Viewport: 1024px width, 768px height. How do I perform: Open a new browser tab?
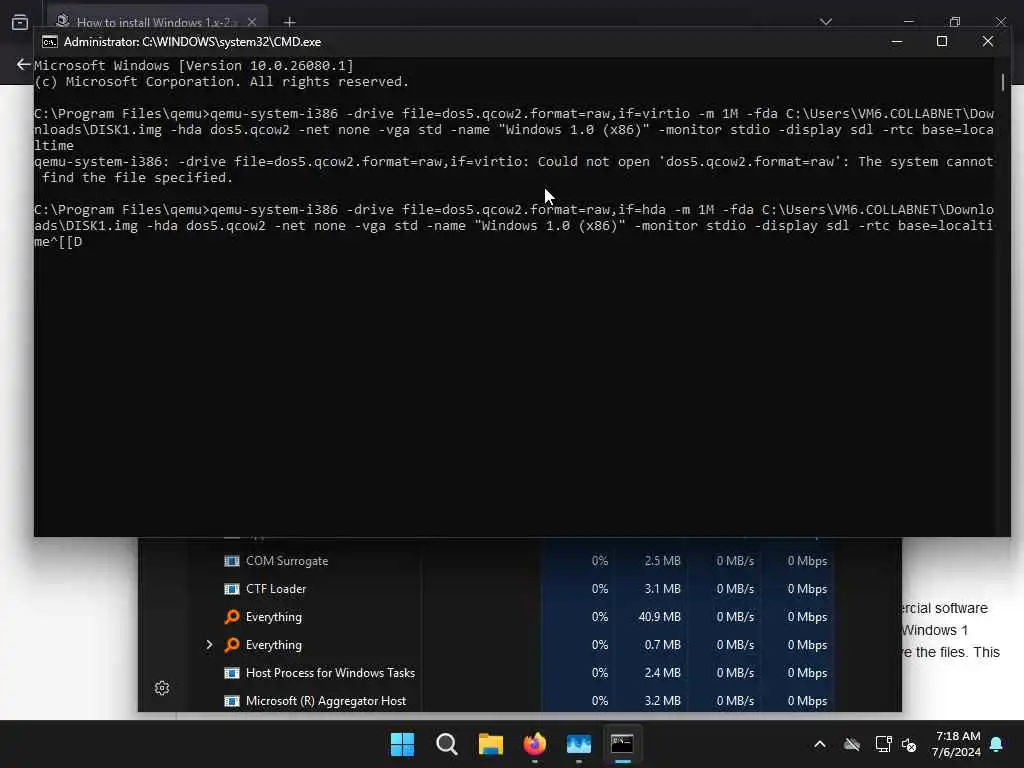[x=289, y=22]
